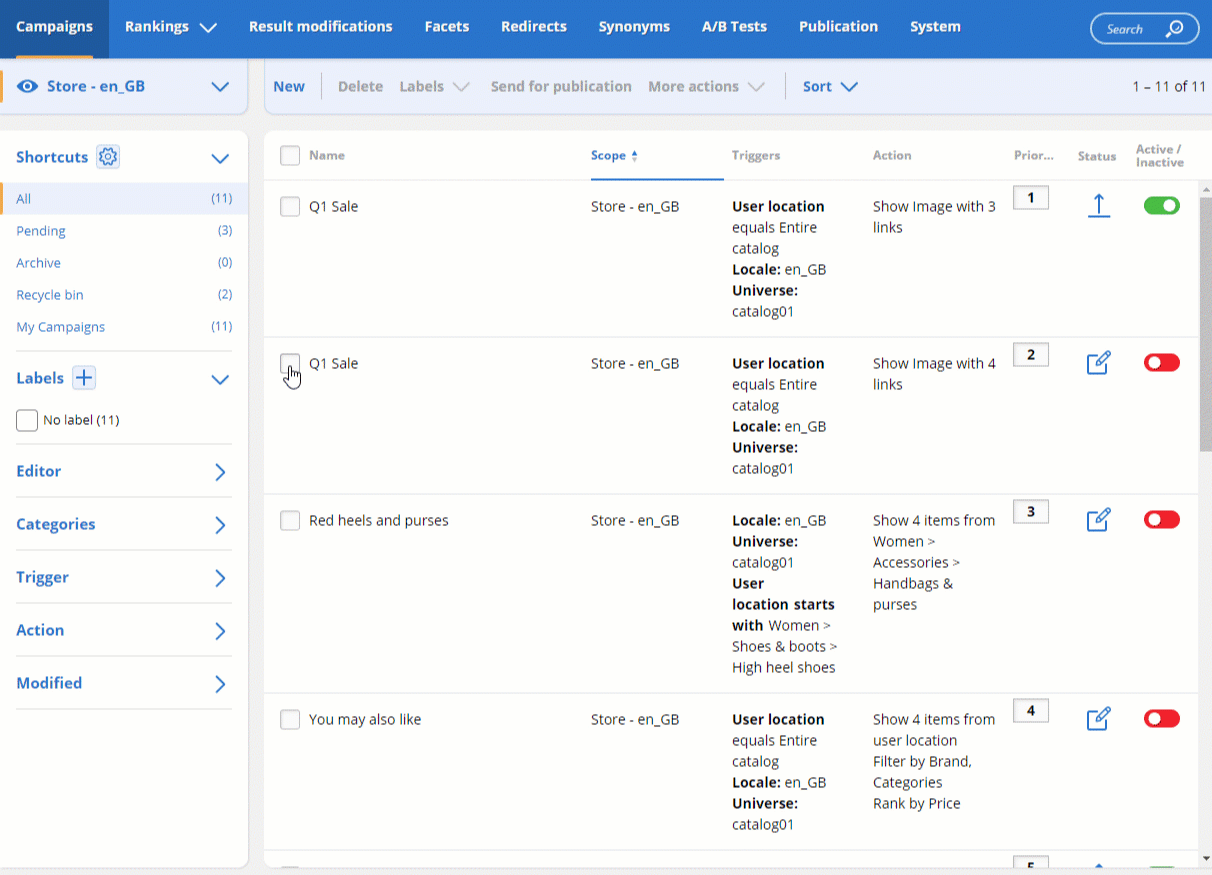
Task: Click the priority 3 value box
Action: point(1031,512)
